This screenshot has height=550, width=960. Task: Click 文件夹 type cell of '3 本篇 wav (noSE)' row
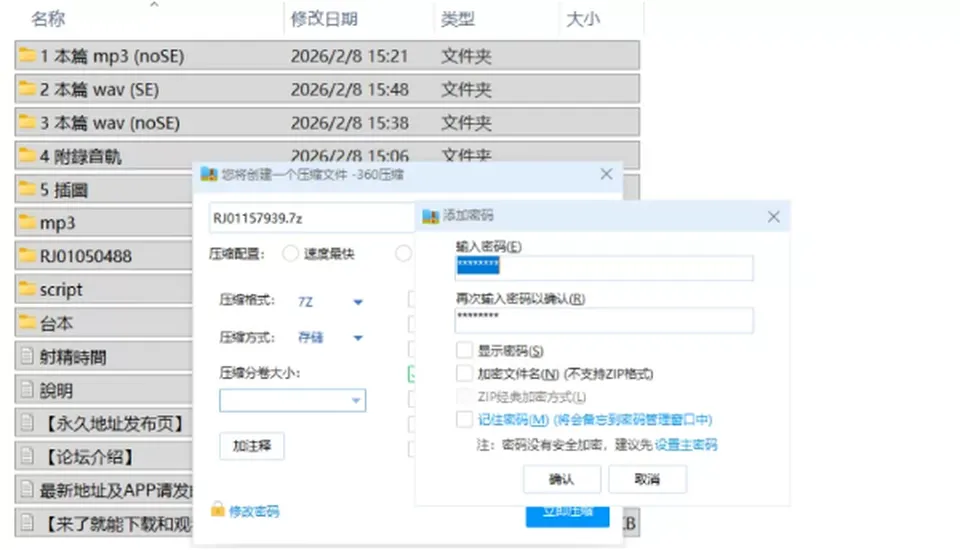click(466, 123)
